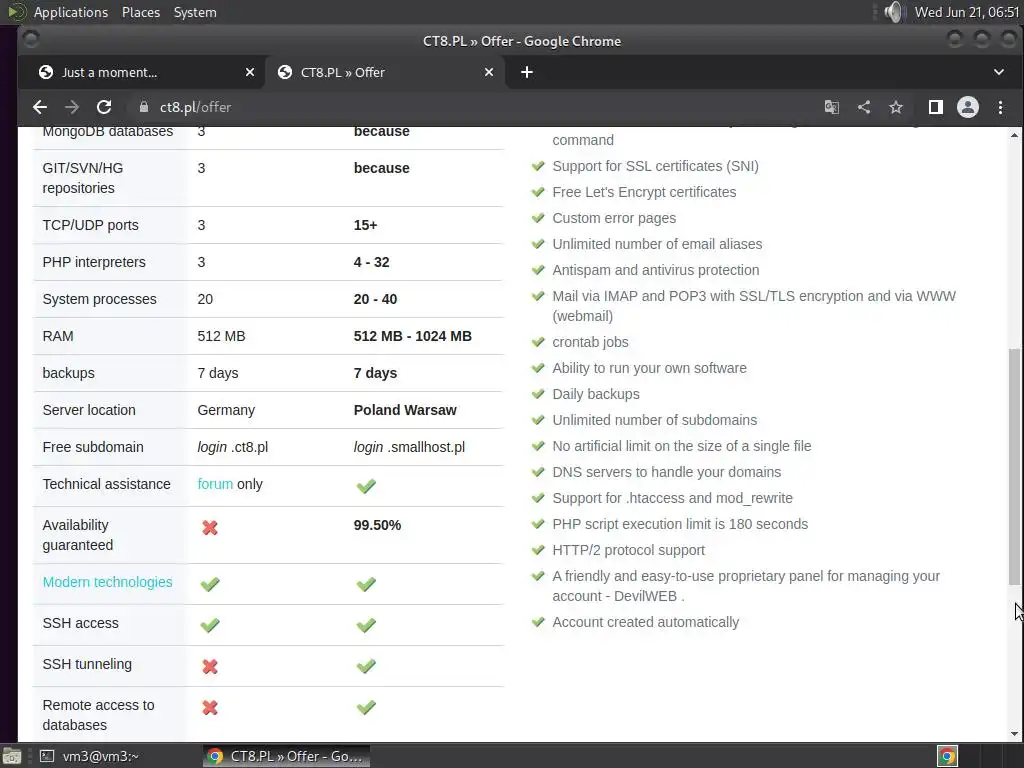Click green check in Technical assistance row
The width and height of the screenshot is (1024, 768).
tap(366, 486)
